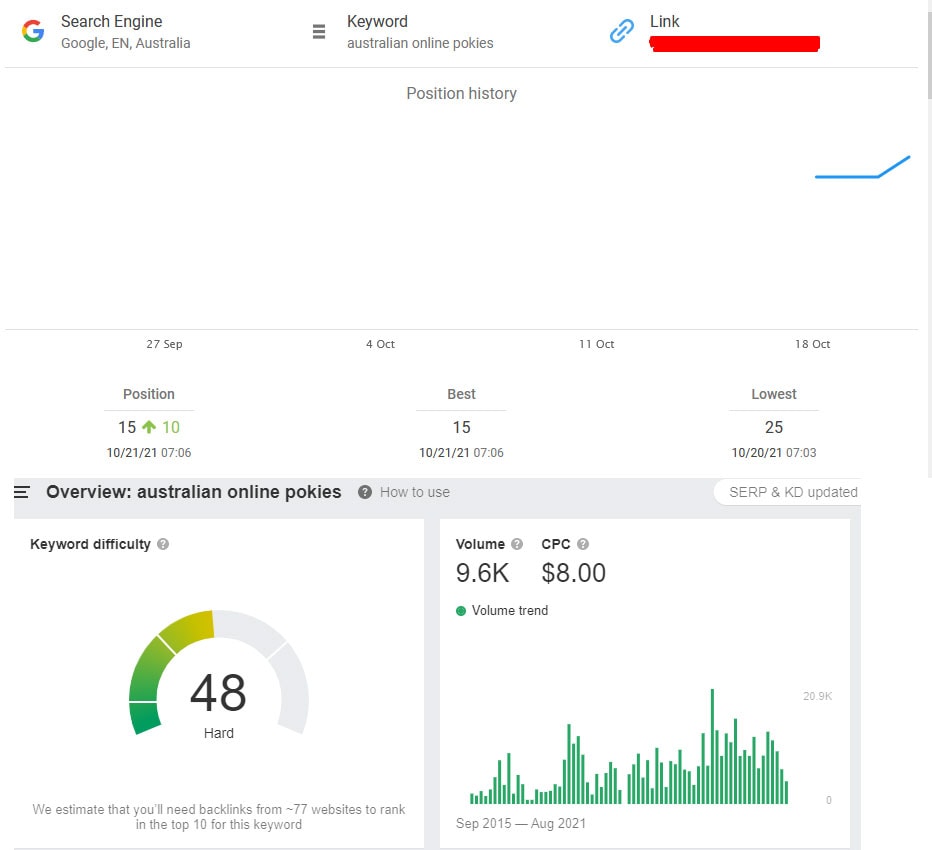932x850 pixels.
Task: Click the help icon next to CPC
Action: click(x=583, y=545)
